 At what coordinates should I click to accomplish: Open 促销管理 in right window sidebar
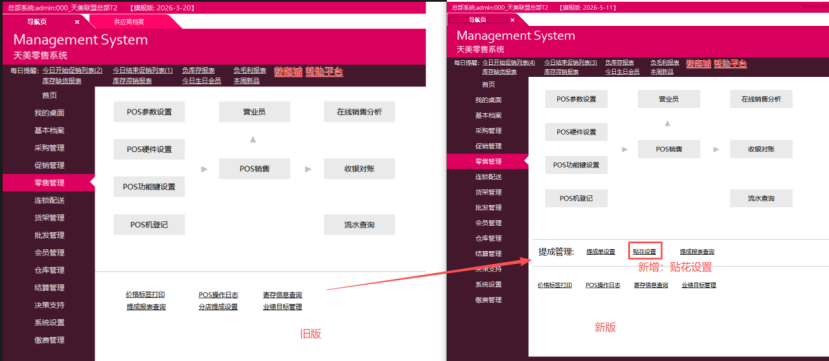(x=488, y=146)
